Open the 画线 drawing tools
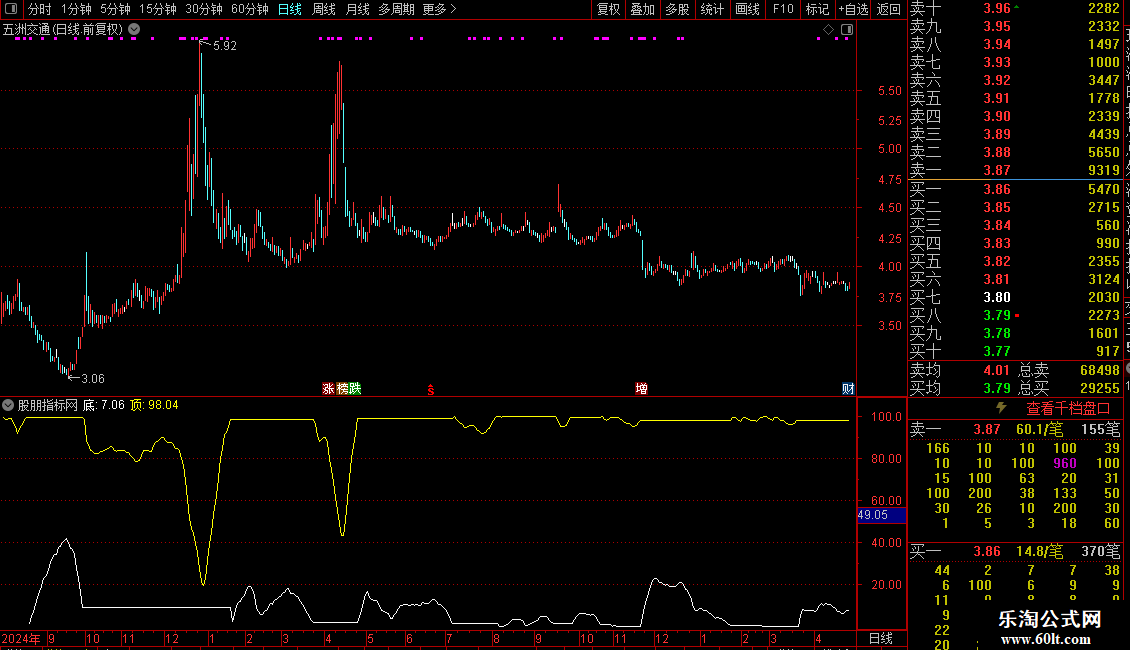 point(747,9)
